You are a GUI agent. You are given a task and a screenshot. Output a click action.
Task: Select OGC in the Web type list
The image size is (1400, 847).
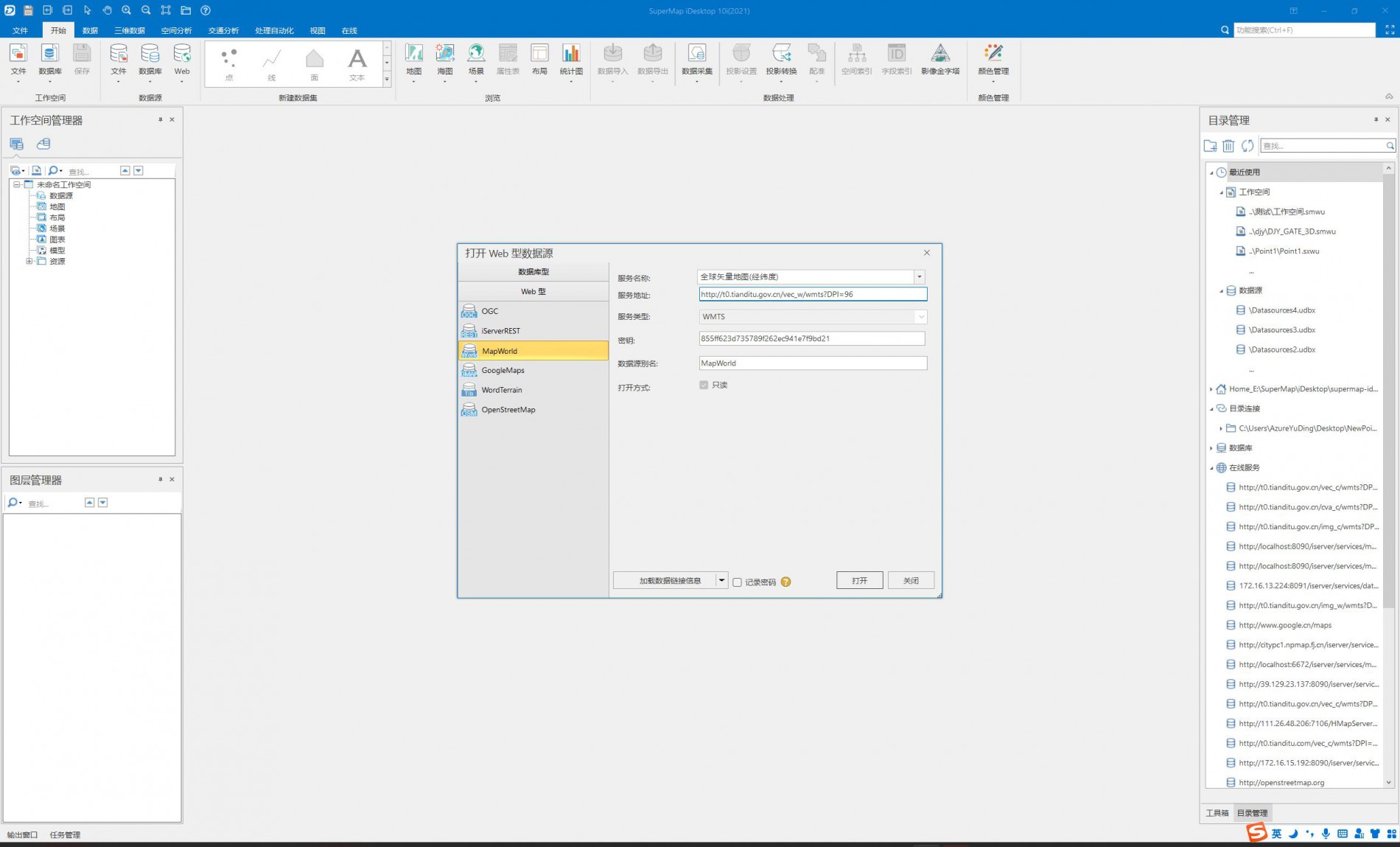coord(533,311)
